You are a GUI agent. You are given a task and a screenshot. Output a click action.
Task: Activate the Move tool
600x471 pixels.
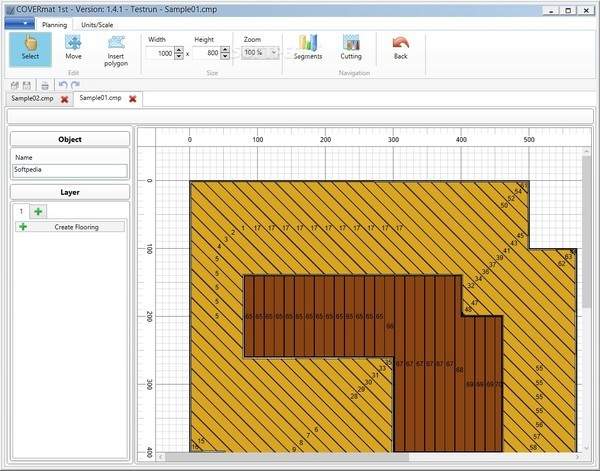(73, 48)
